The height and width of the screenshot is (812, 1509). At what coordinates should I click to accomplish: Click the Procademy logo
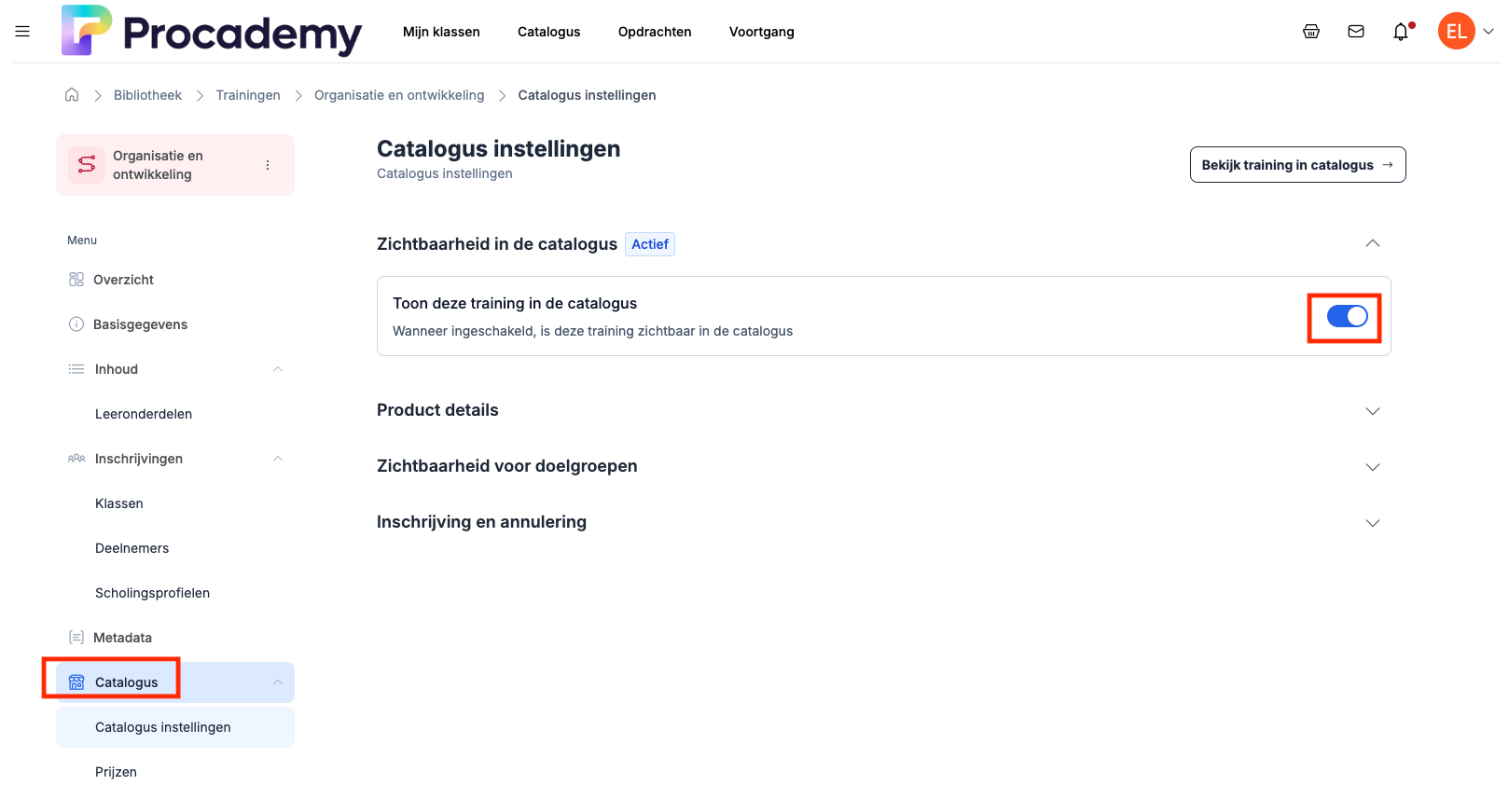coord(212,32)
